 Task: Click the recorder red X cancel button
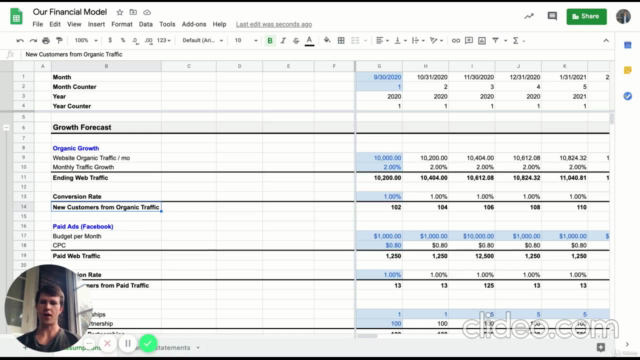(107, 343)
